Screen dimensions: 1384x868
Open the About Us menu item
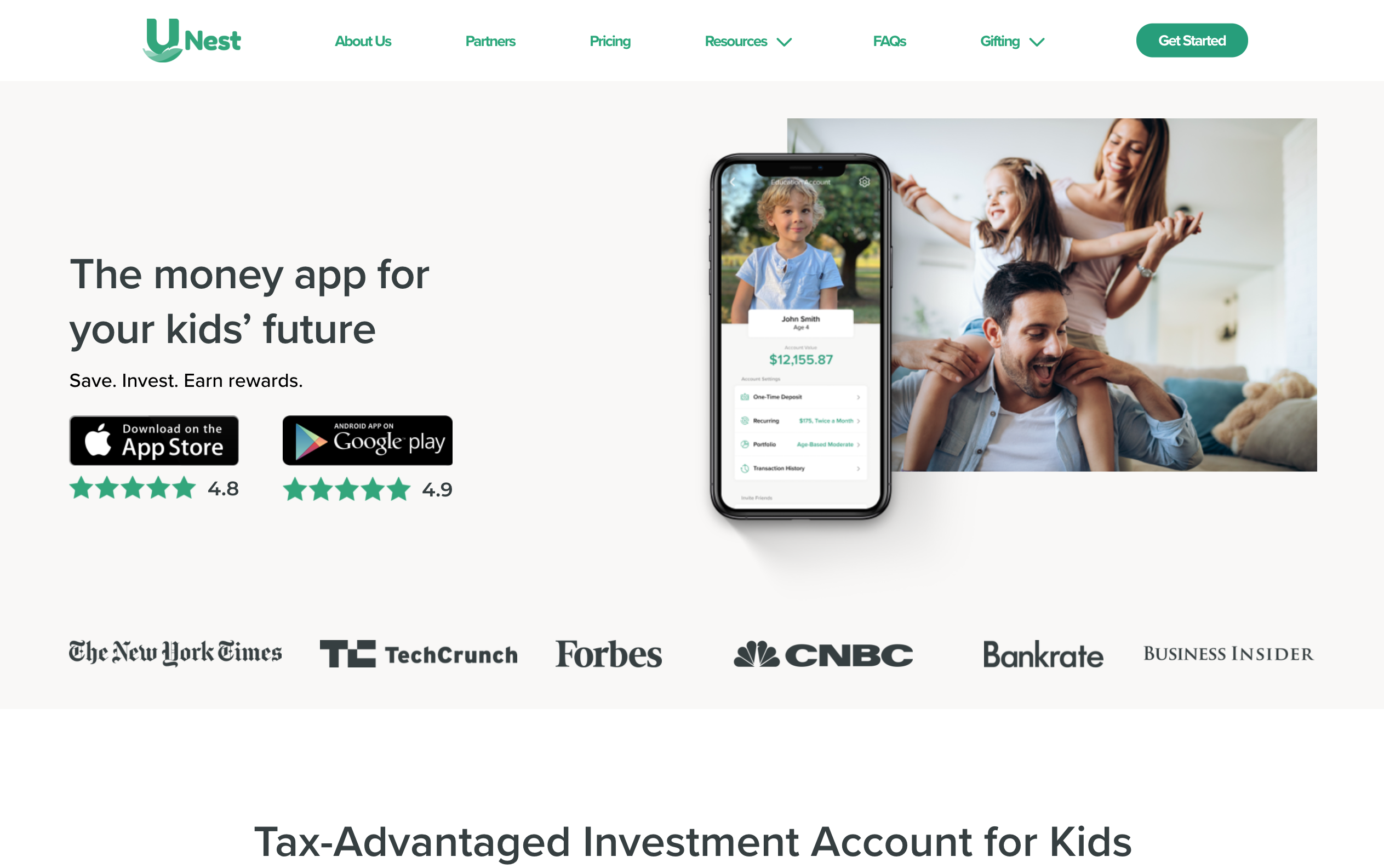coord(362,41)
